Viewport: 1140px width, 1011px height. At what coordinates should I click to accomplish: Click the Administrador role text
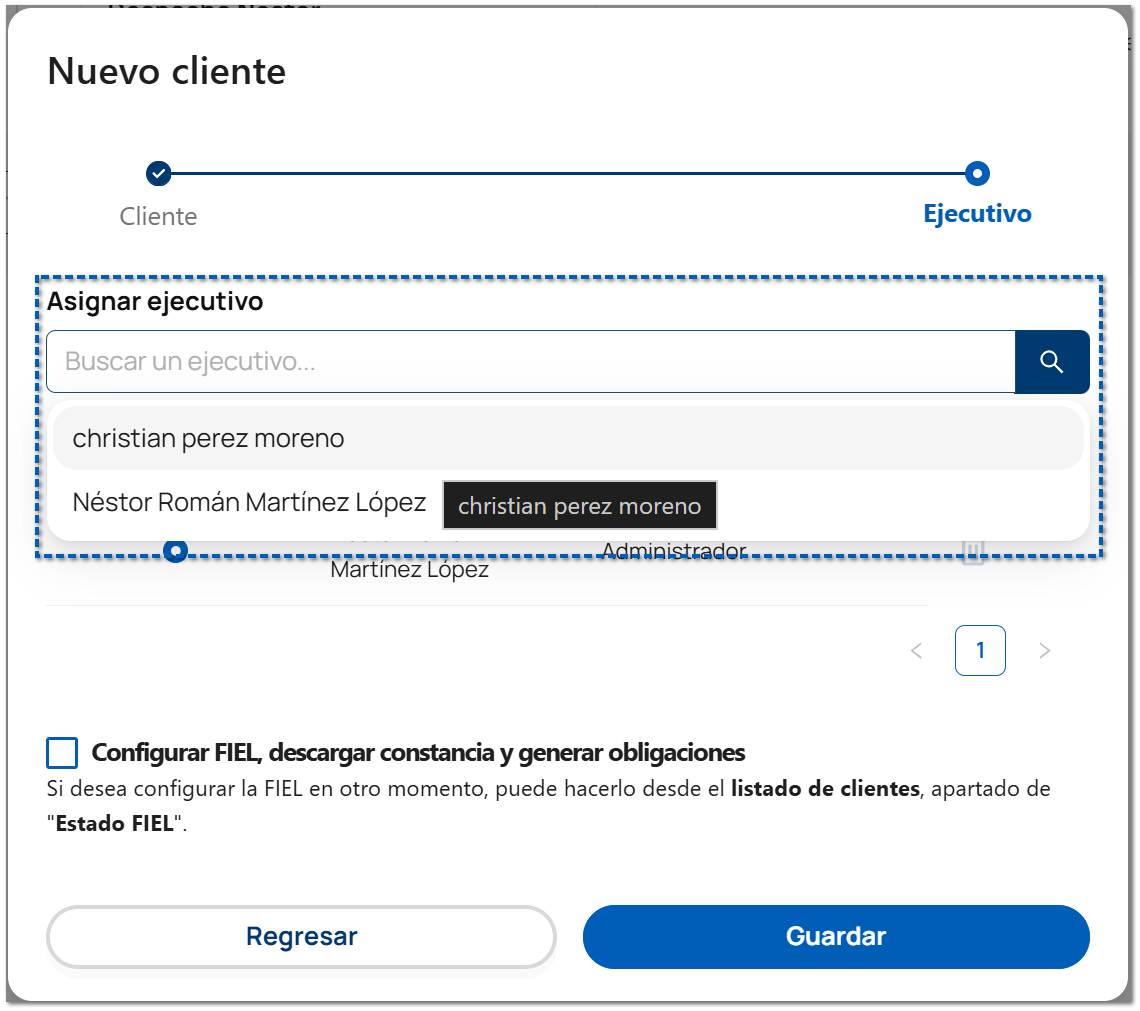[x=674, y=551]
